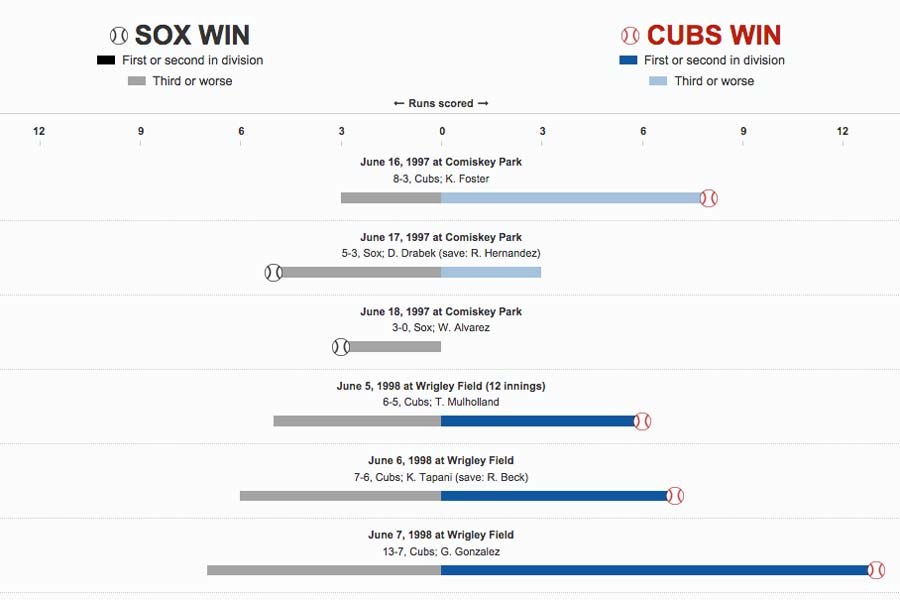Click the baseball marker for the June 18, 1997 game

341,347
